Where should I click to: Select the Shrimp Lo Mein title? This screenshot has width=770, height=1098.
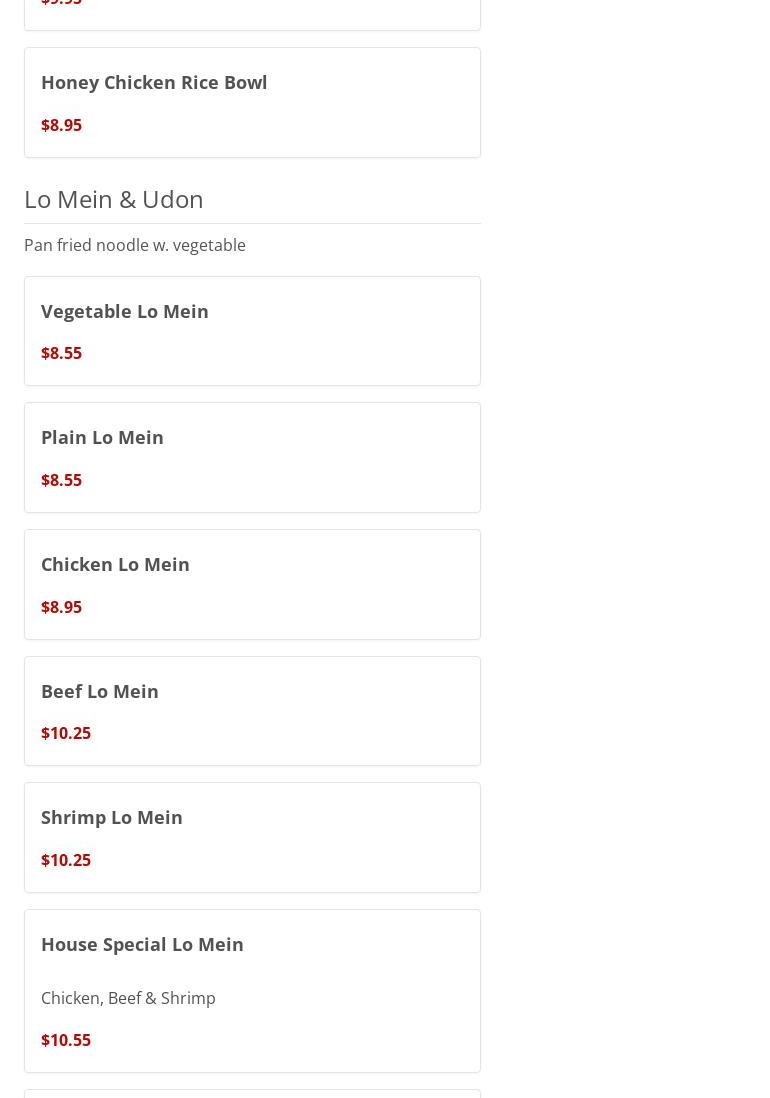(112, 817)
